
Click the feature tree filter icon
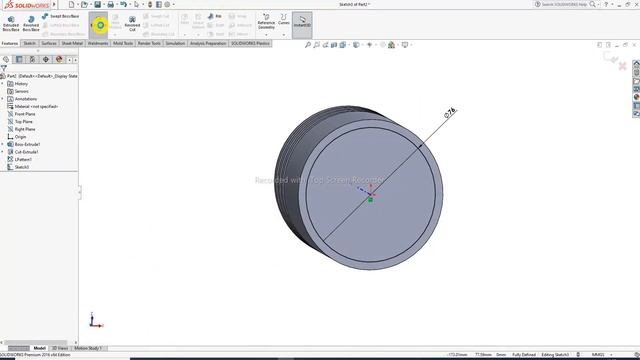click(x=4, y=68)
